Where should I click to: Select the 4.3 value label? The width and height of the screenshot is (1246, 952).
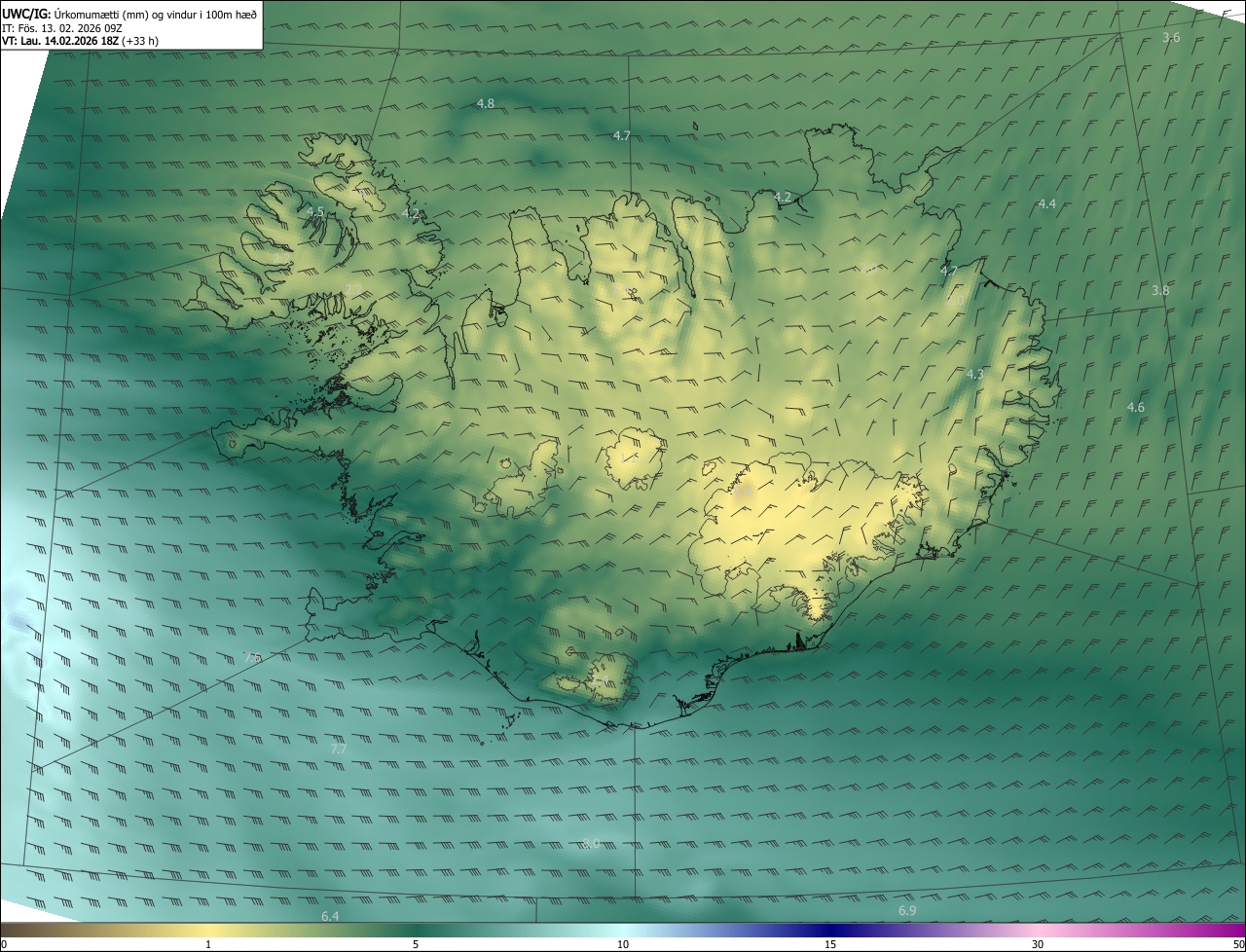click(975, 374)
